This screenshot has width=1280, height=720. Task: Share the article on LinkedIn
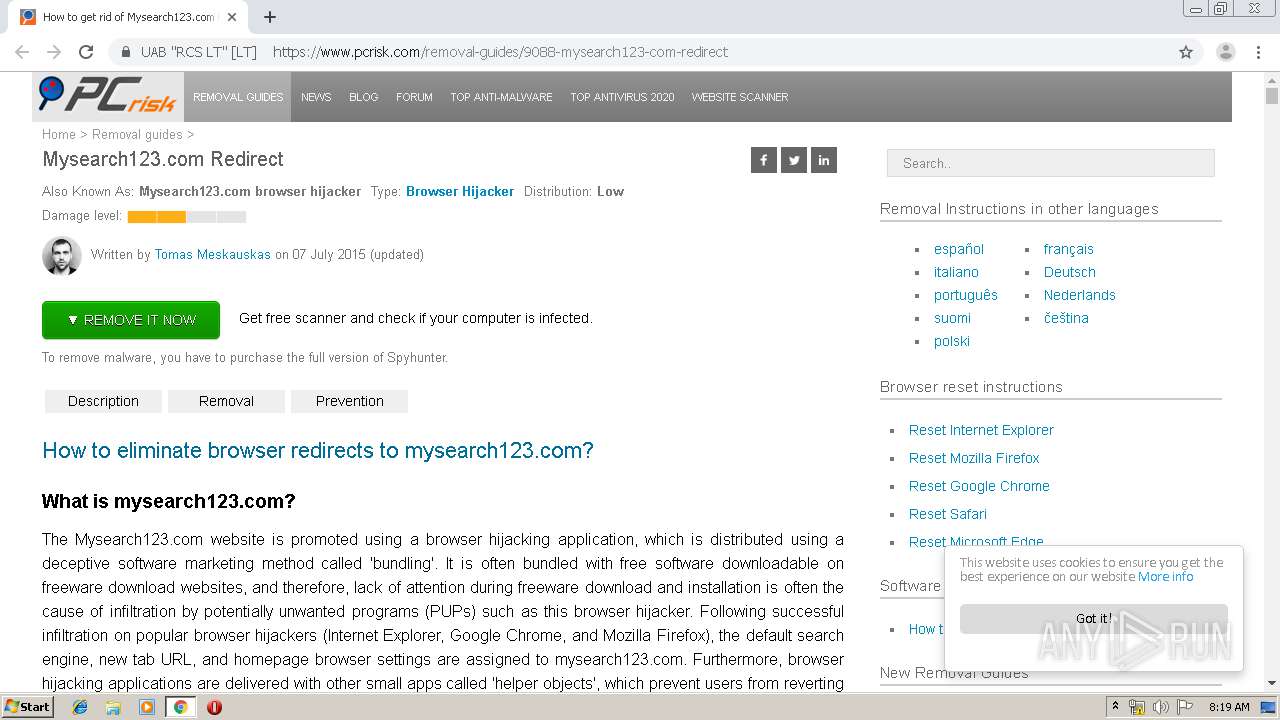[x=824, y=160]
